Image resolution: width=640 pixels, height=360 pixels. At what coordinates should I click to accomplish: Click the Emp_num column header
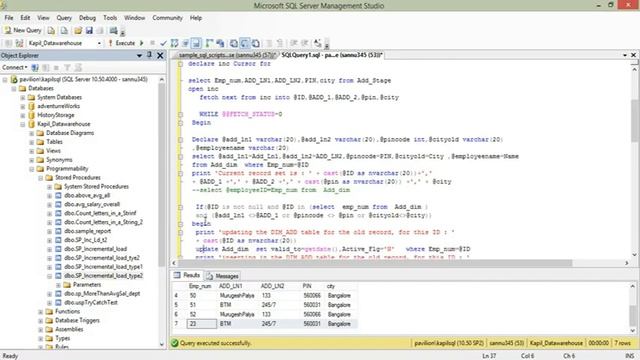[200, 287]
